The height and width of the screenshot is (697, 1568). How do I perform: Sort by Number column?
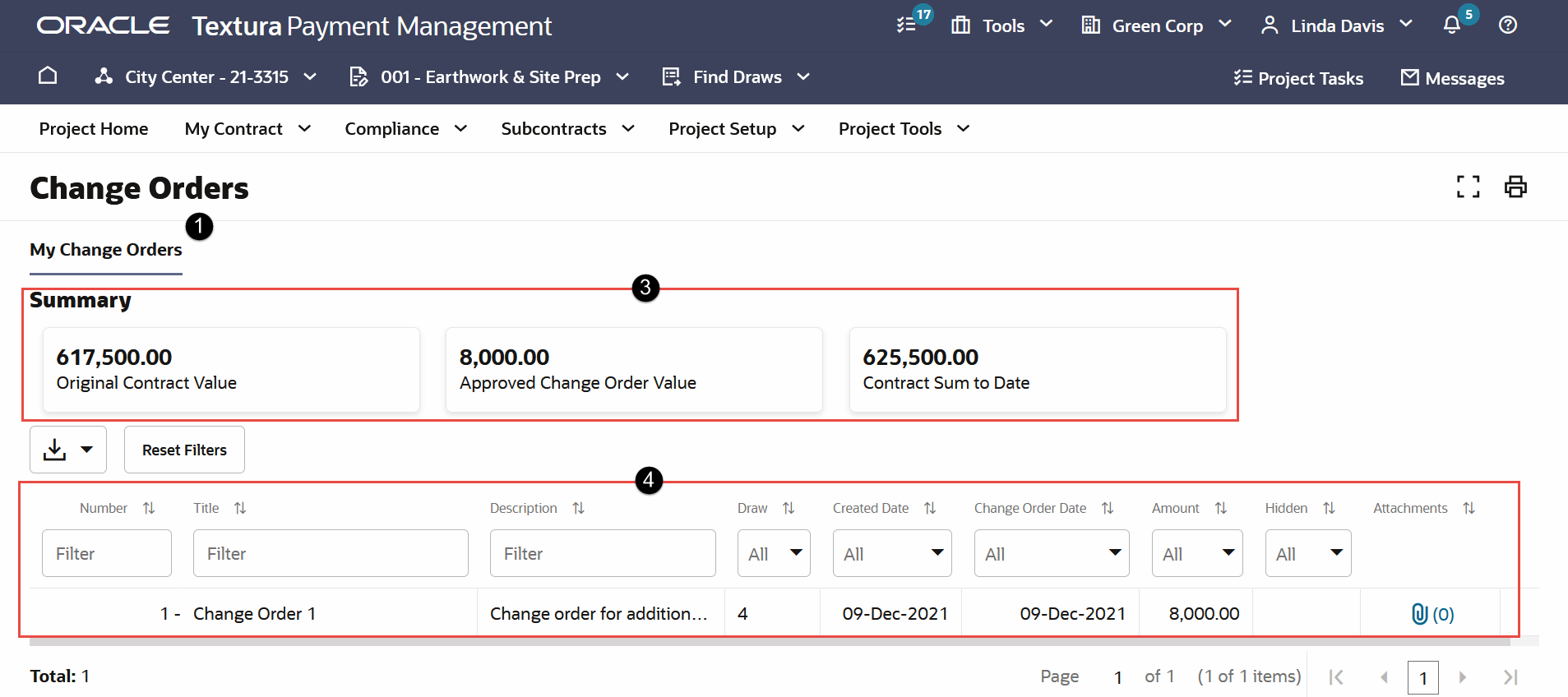point(149,508)
